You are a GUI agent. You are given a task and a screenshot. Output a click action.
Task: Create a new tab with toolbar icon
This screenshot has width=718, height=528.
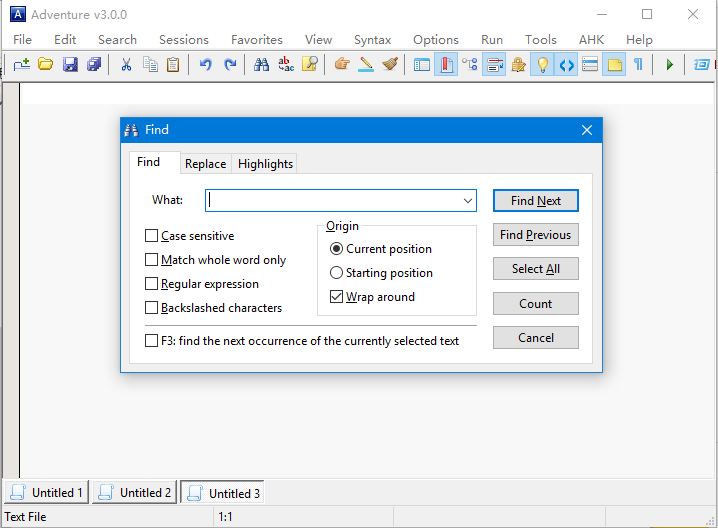point(22,65)
